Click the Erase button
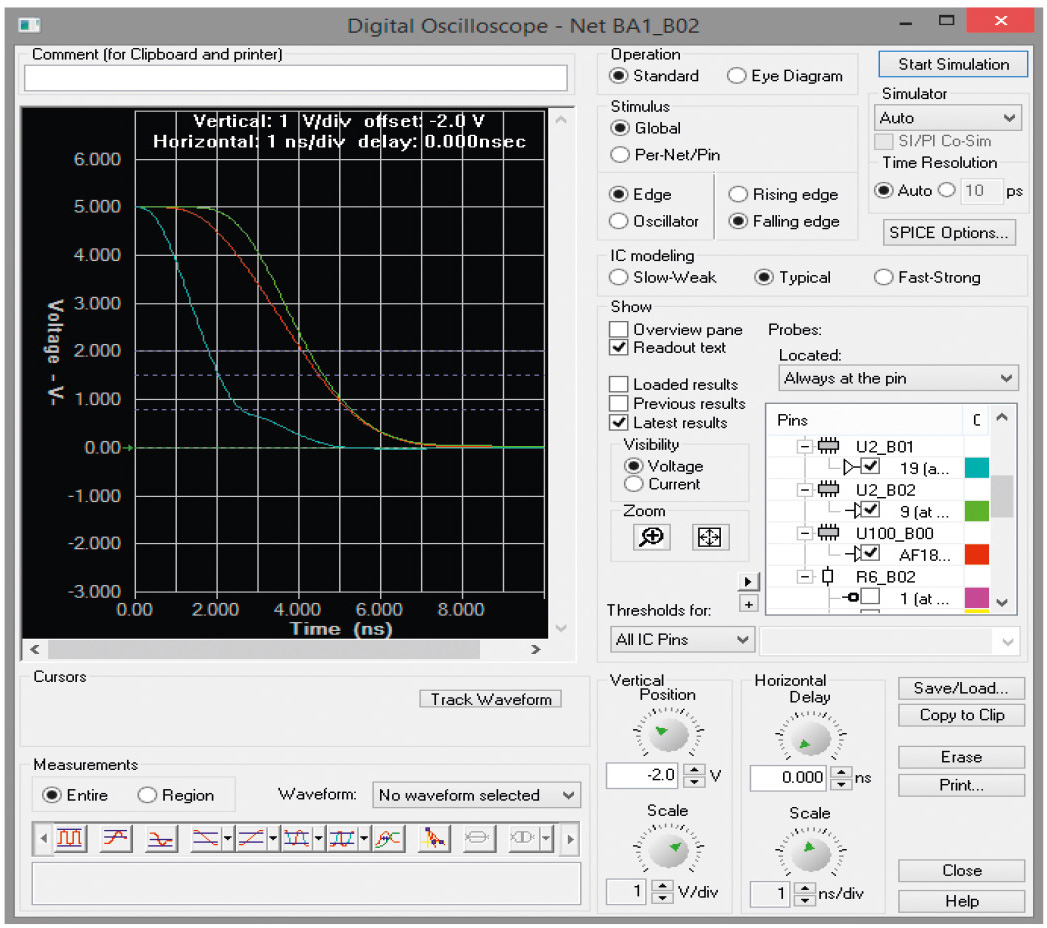This screenshot has height=928, width=1047. (962, 757)
